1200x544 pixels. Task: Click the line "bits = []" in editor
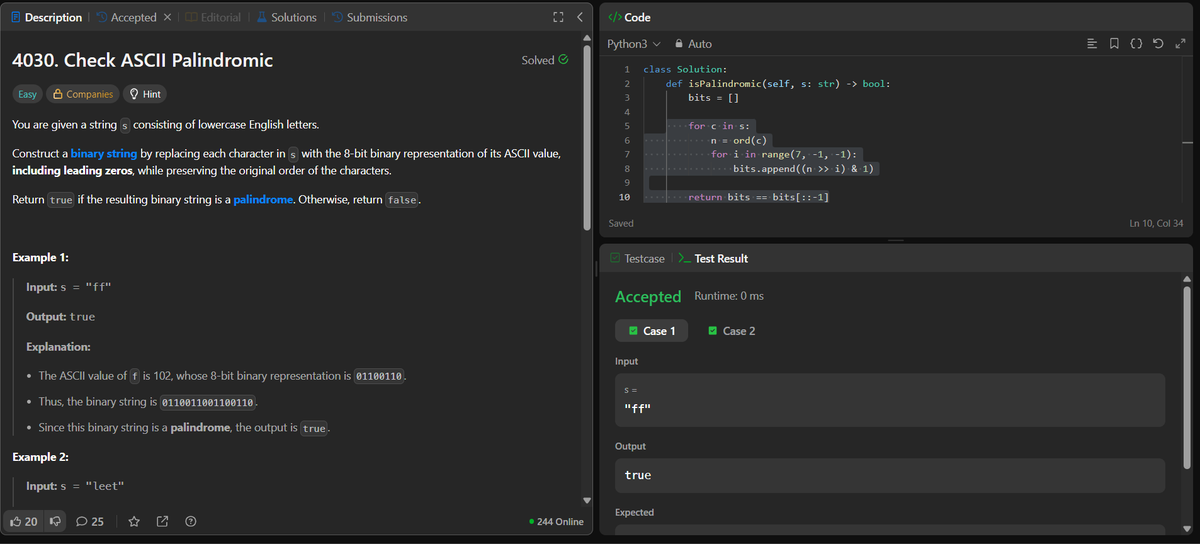(x=713, y=98)
